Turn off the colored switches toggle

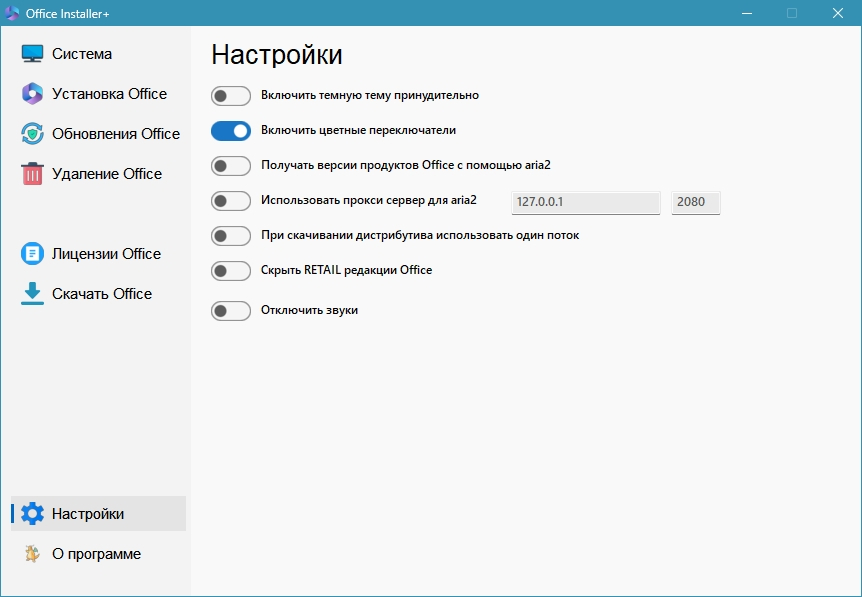click(231, 131)
